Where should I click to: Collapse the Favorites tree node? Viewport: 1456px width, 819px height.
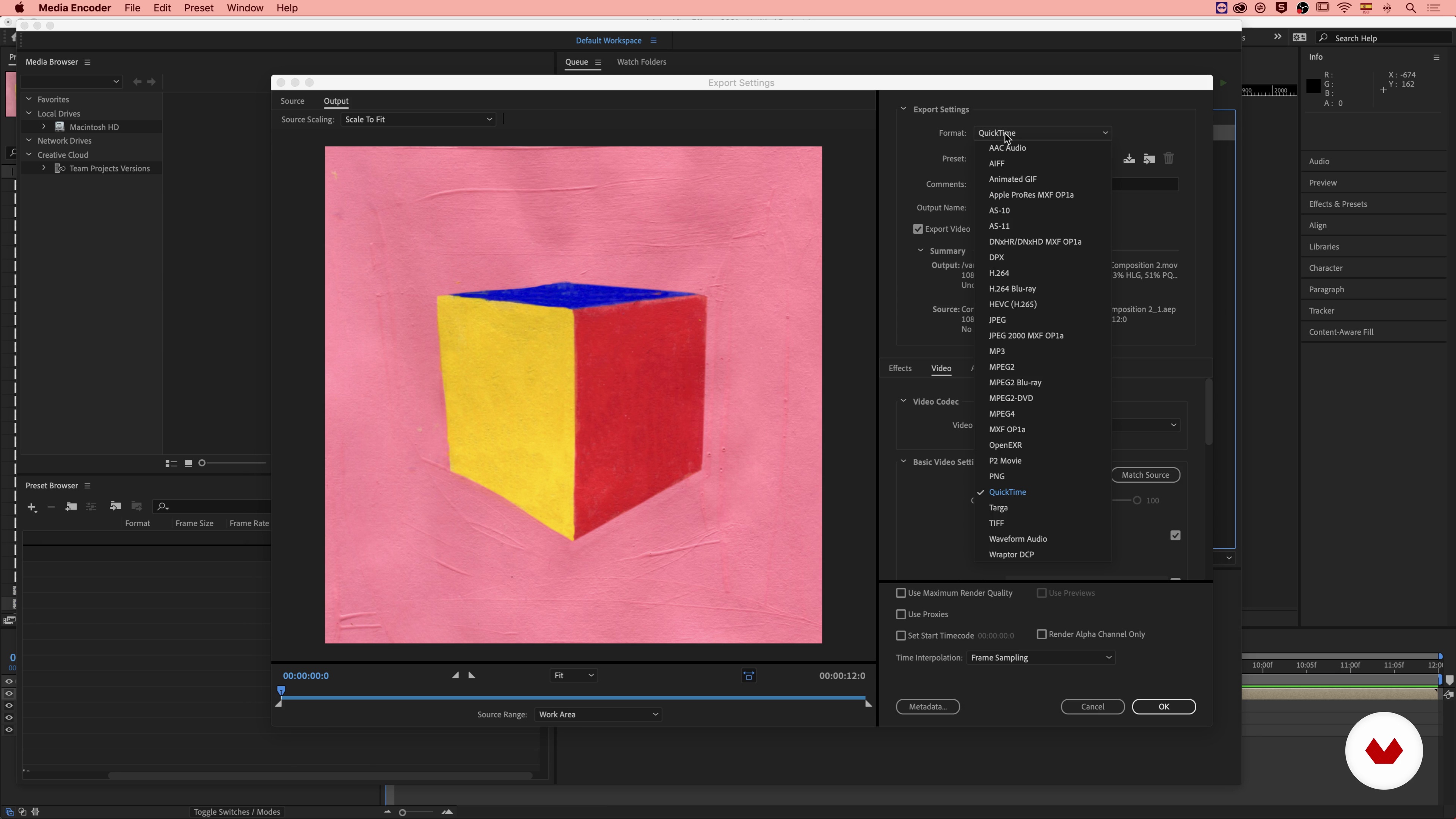click(29, 99)
